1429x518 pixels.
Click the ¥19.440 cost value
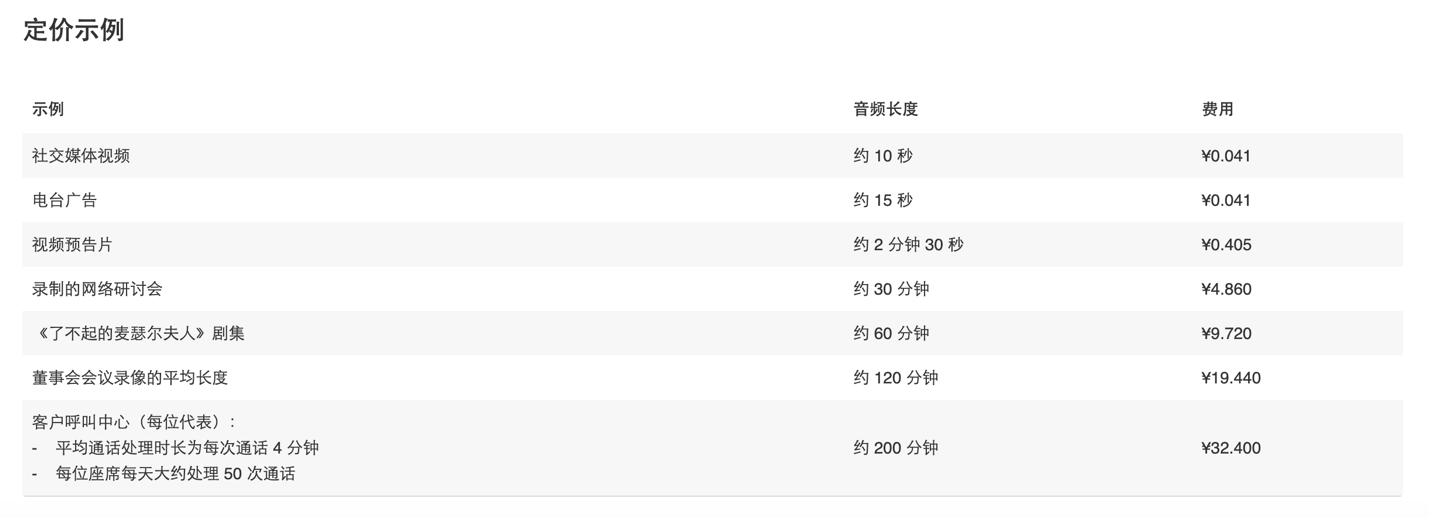(1231, 378)
